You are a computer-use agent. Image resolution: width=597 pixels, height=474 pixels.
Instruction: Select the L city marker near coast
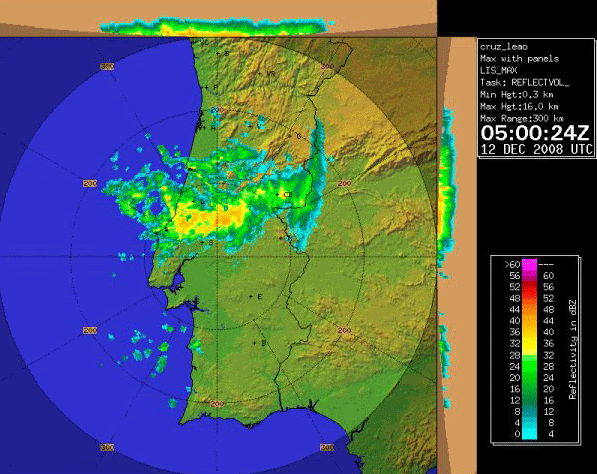click(x=198, y=201)
